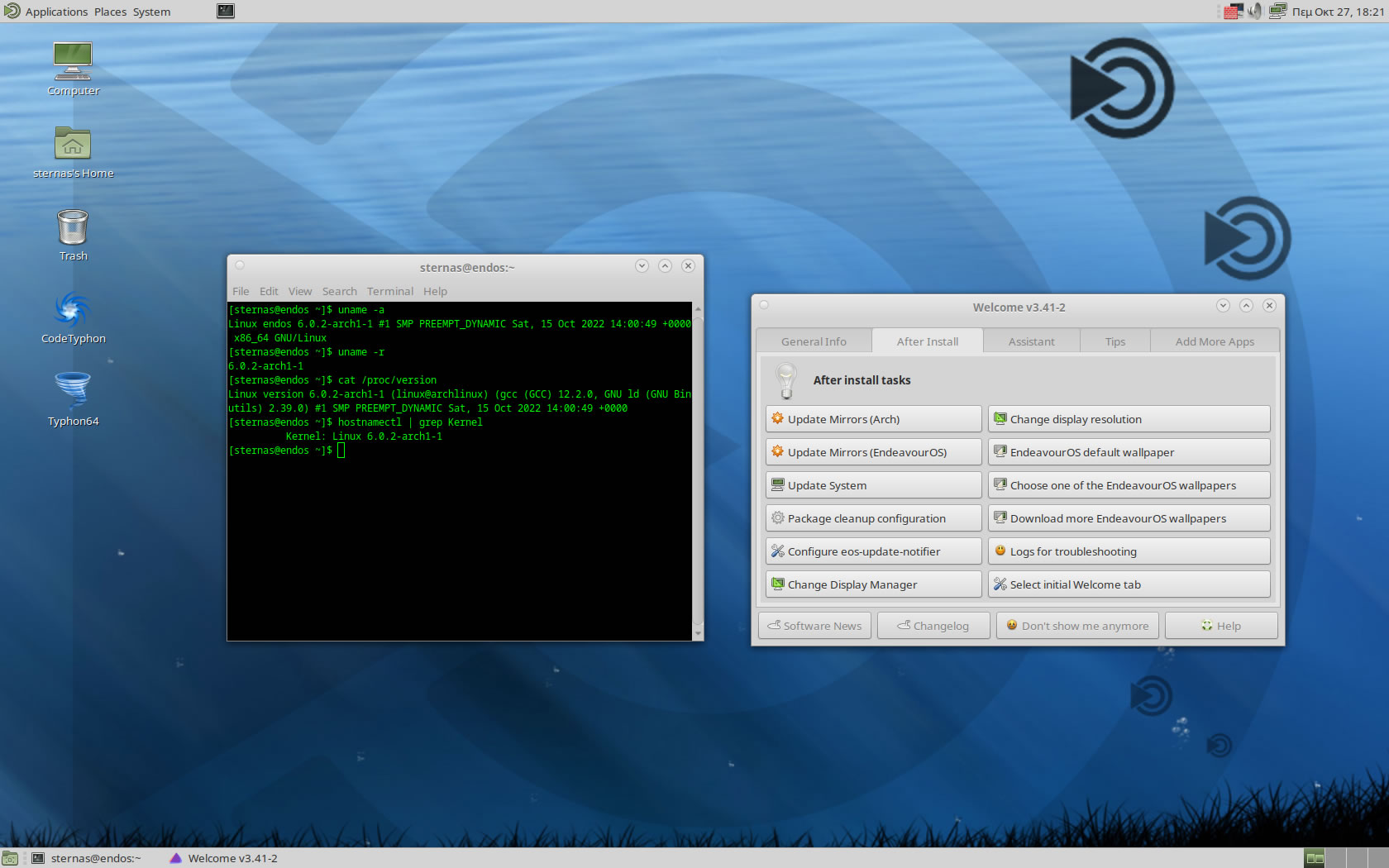Click Configure eos-update-notifier

click(x=874, y=551)
